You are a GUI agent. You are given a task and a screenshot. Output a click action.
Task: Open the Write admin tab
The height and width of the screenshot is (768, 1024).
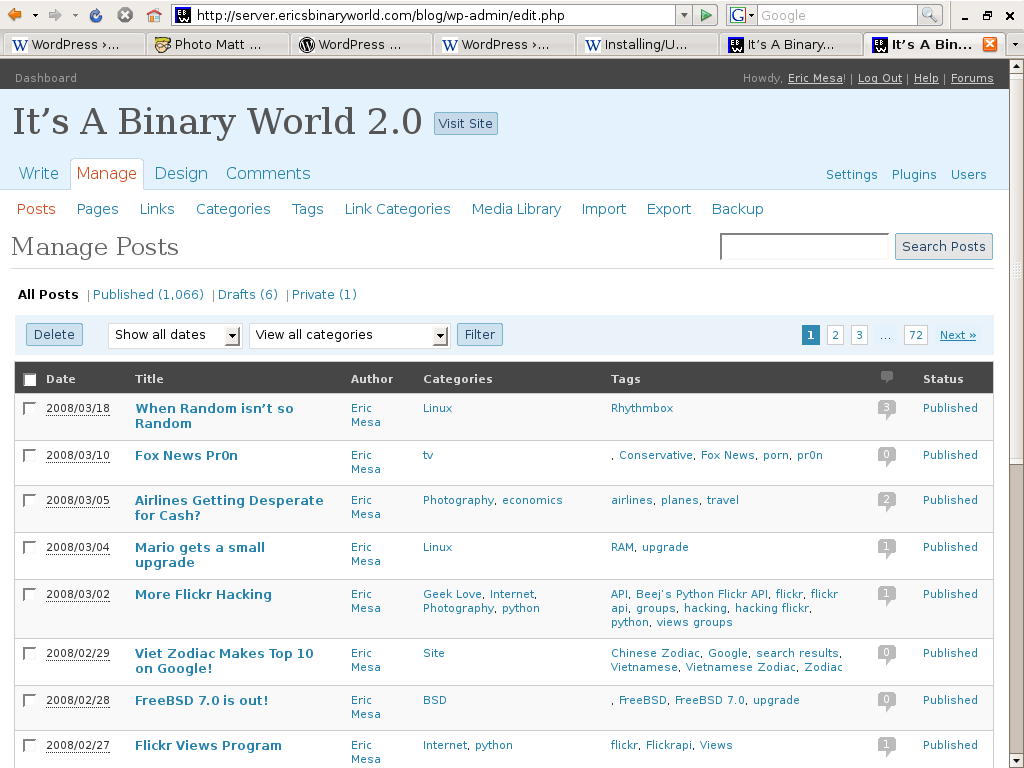[x=39, y=174]
